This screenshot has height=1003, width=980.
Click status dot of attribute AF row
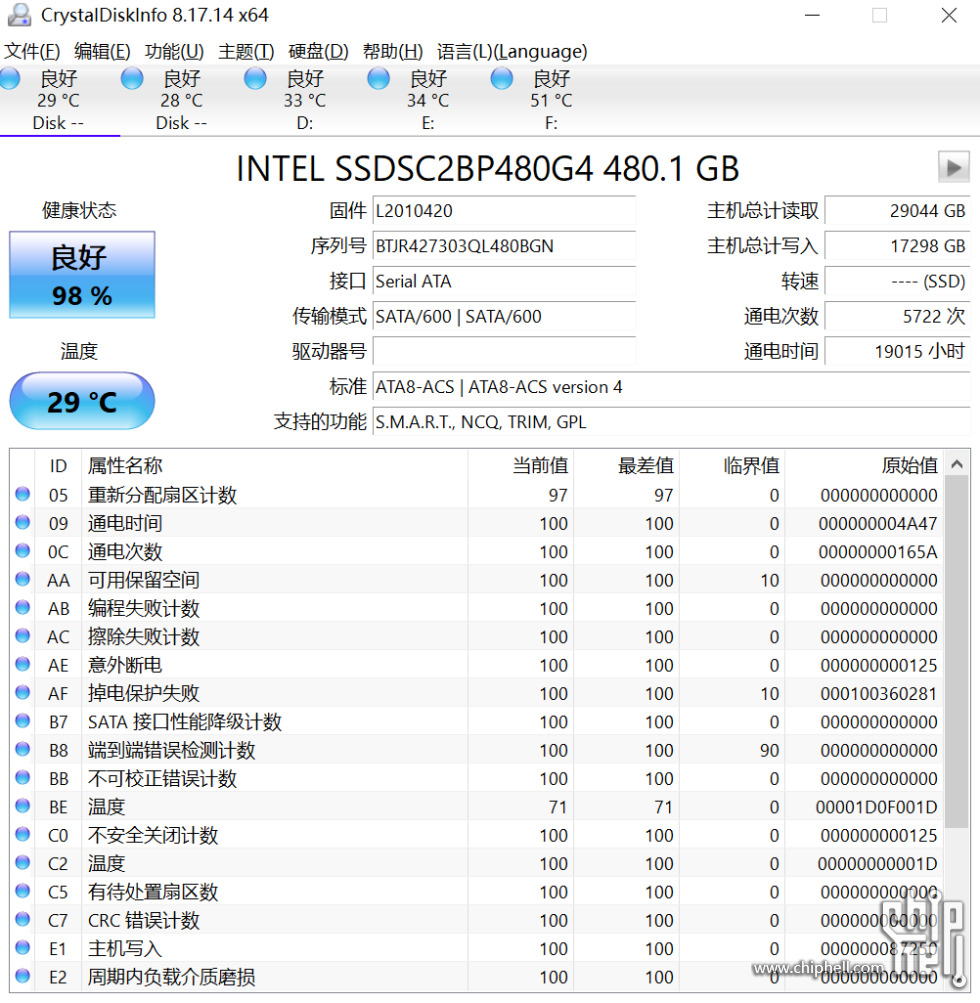(x=22, y=692)
